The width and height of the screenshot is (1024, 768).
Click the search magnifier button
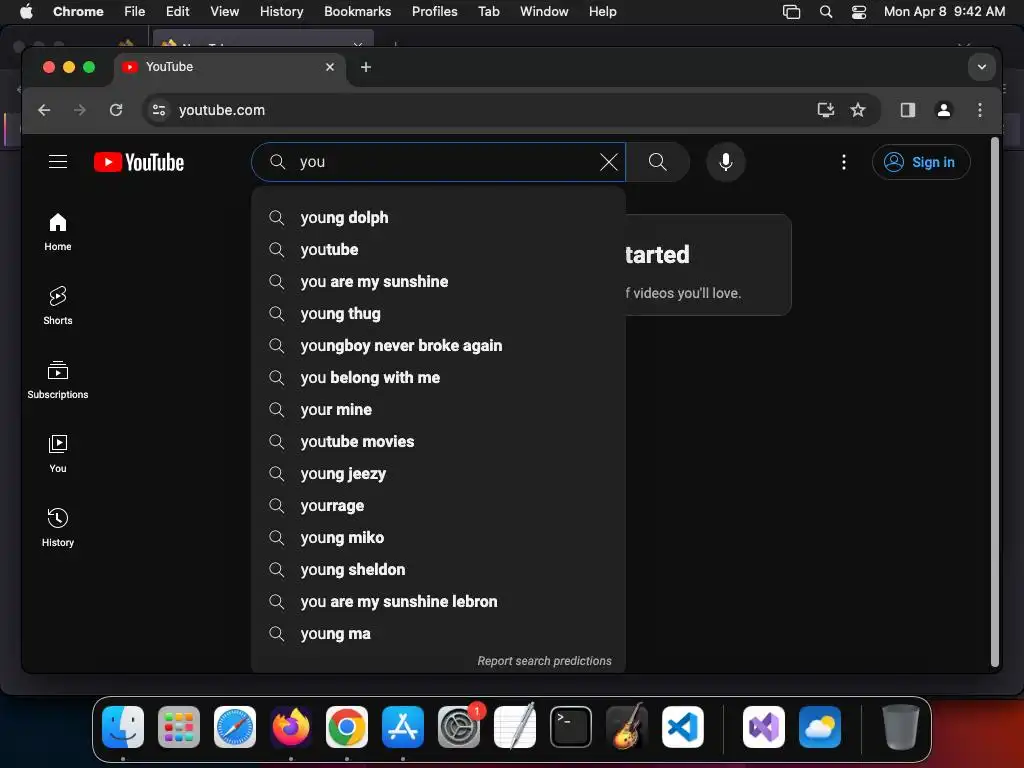(658, 162)
